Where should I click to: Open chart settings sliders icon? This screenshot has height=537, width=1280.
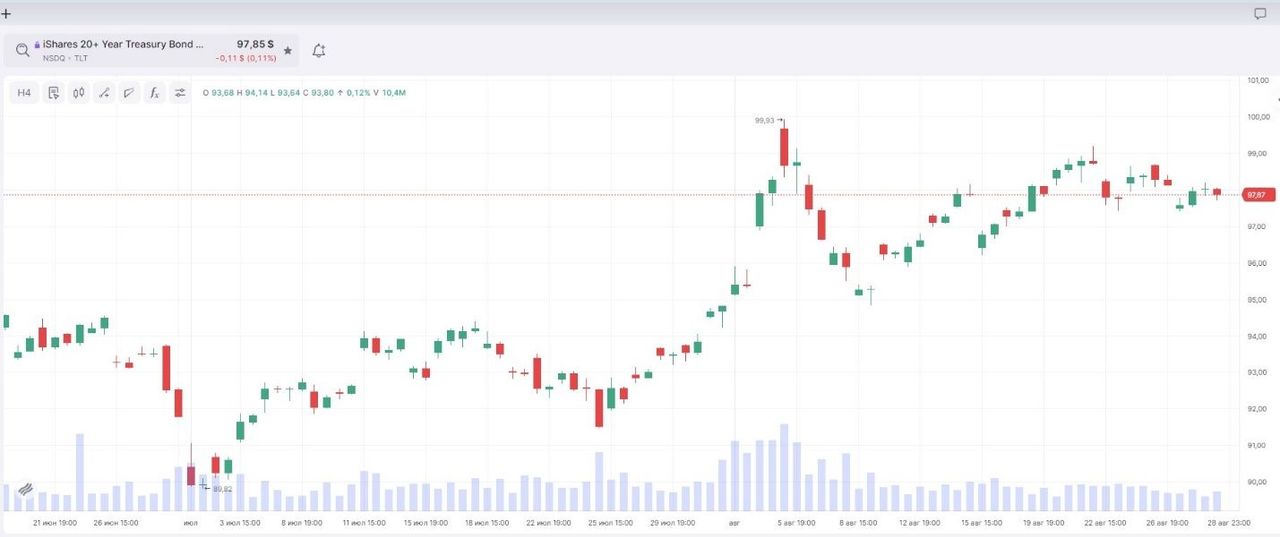coord(180,93)
